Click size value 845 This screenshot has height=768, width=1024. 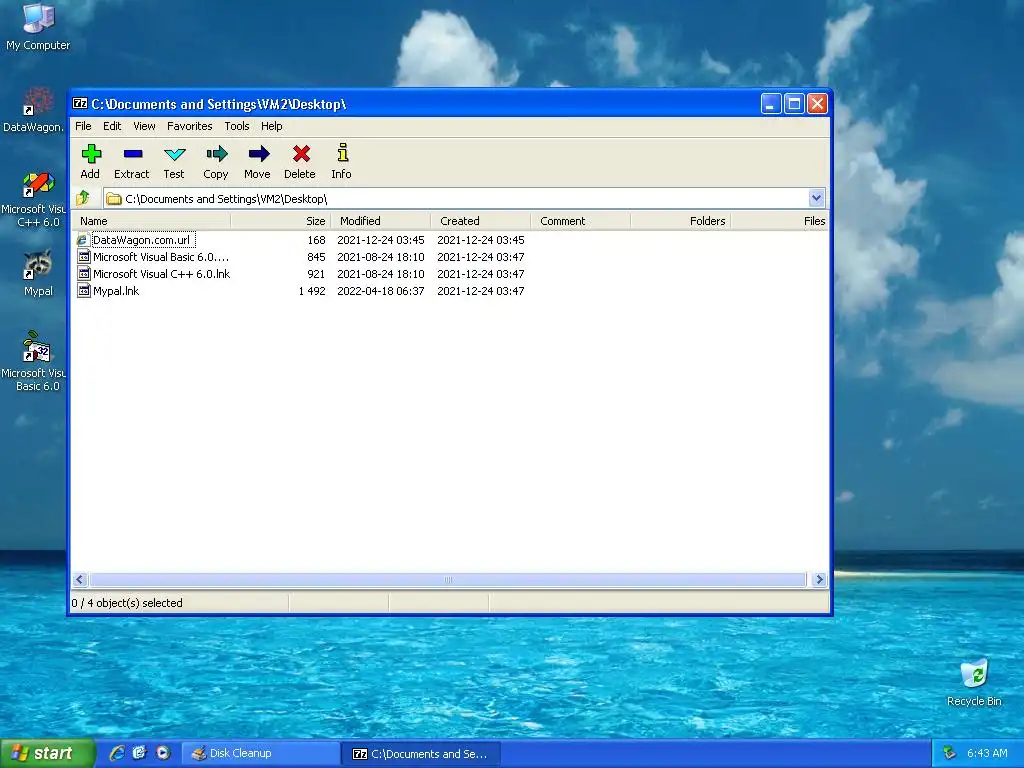(x=316, y=257)
